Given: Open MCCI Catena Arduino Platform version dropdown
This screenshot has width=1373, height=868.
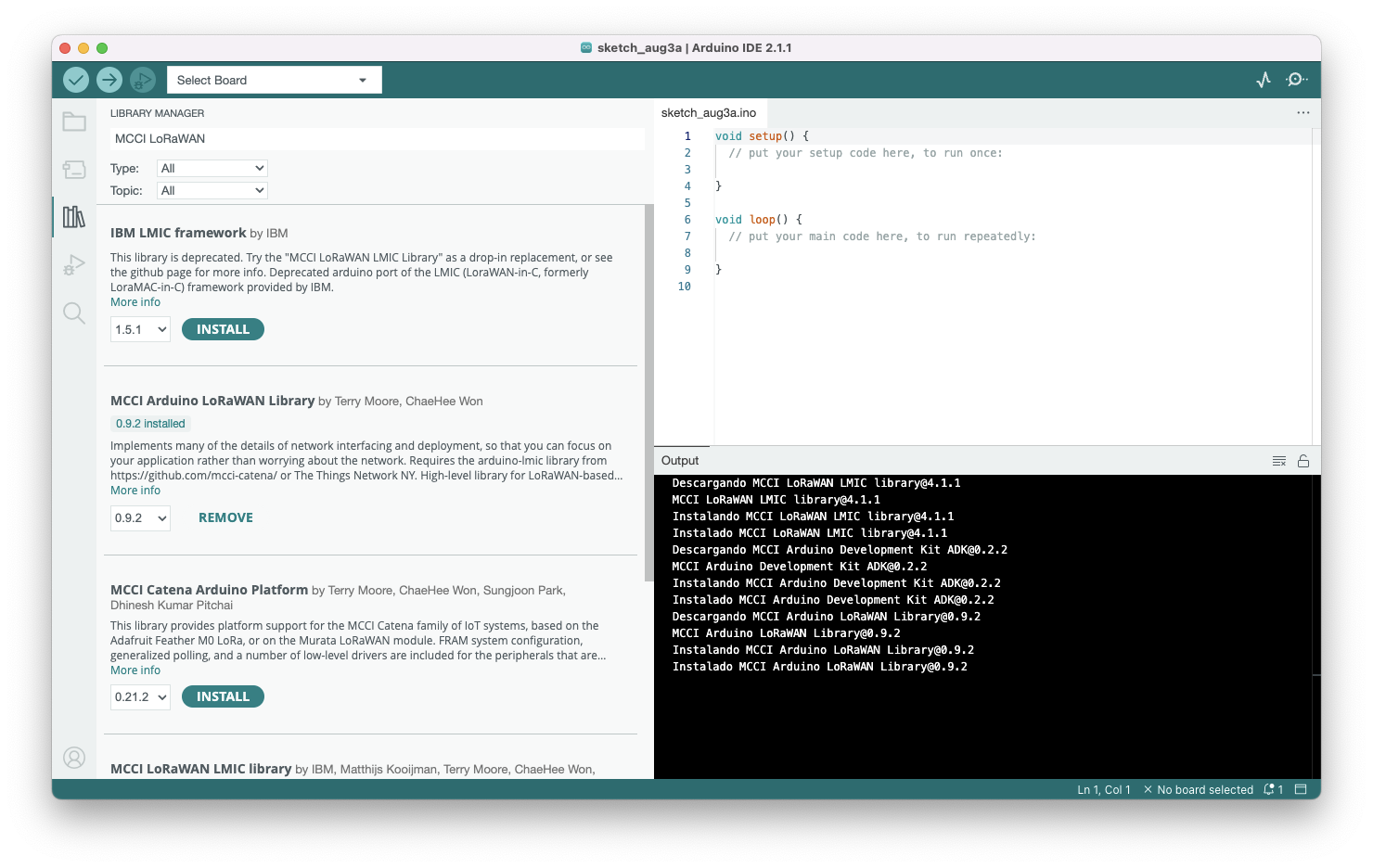Looking at the screenshot, I should coord(140,696).
